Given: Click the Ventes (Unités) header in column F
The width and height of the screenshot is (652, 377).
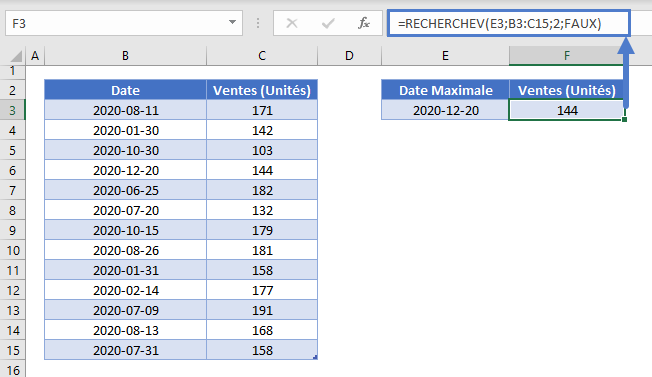Looking at the screenshot, I should (566, 90).
